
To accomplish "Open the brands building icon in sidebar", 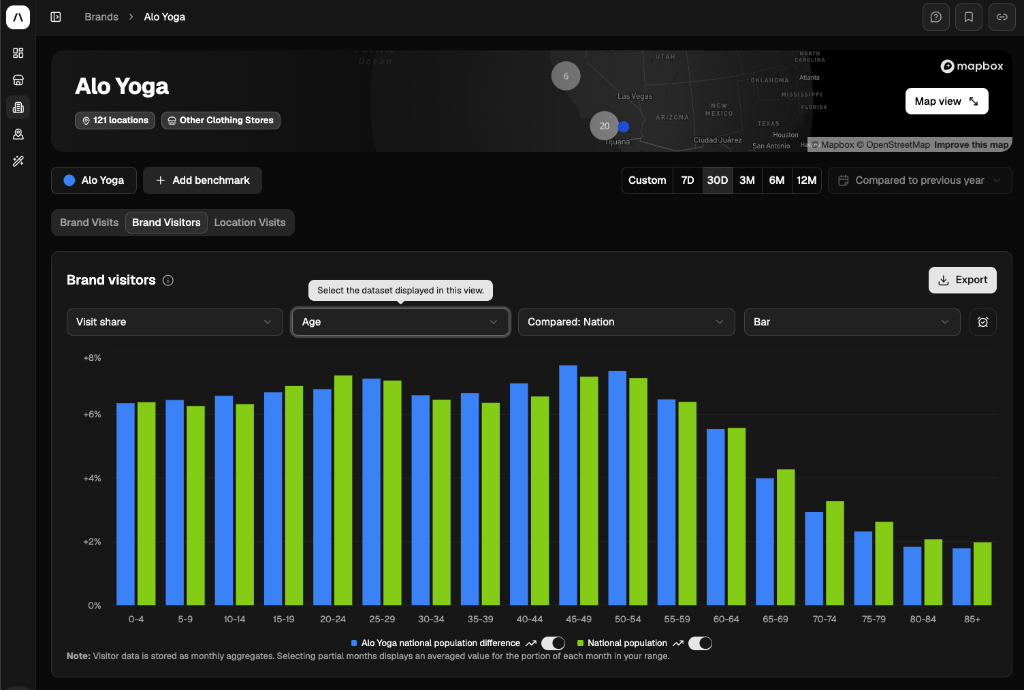I will click(x=18, y=107).
